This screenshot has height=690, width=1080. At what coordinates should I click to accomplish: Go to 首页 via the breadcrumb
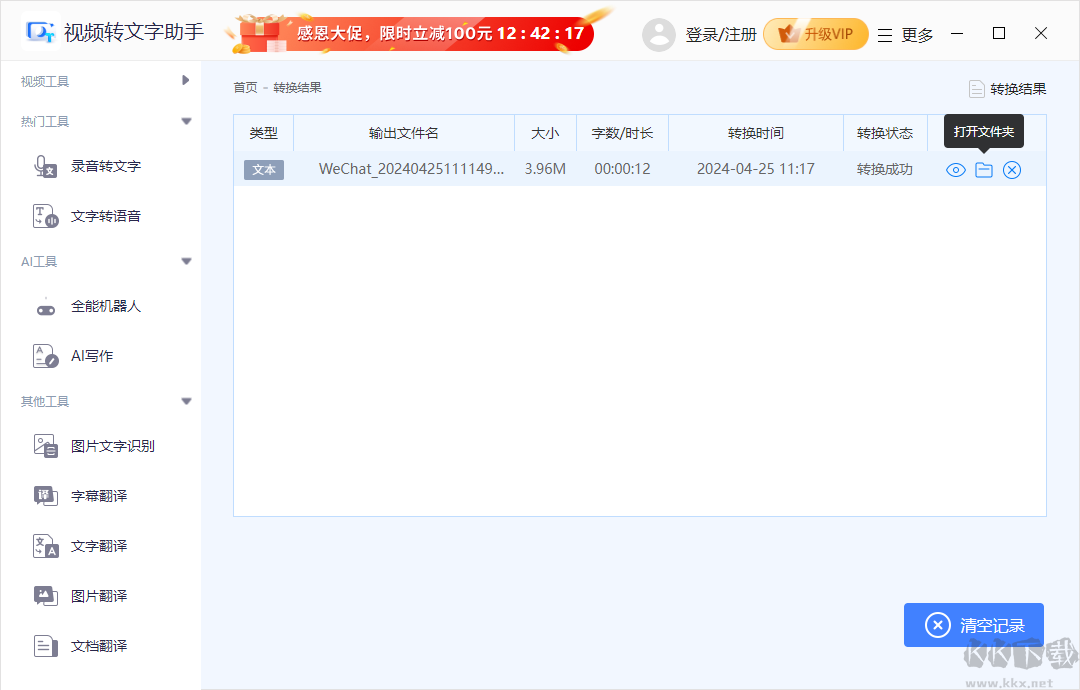coord(245,87)
